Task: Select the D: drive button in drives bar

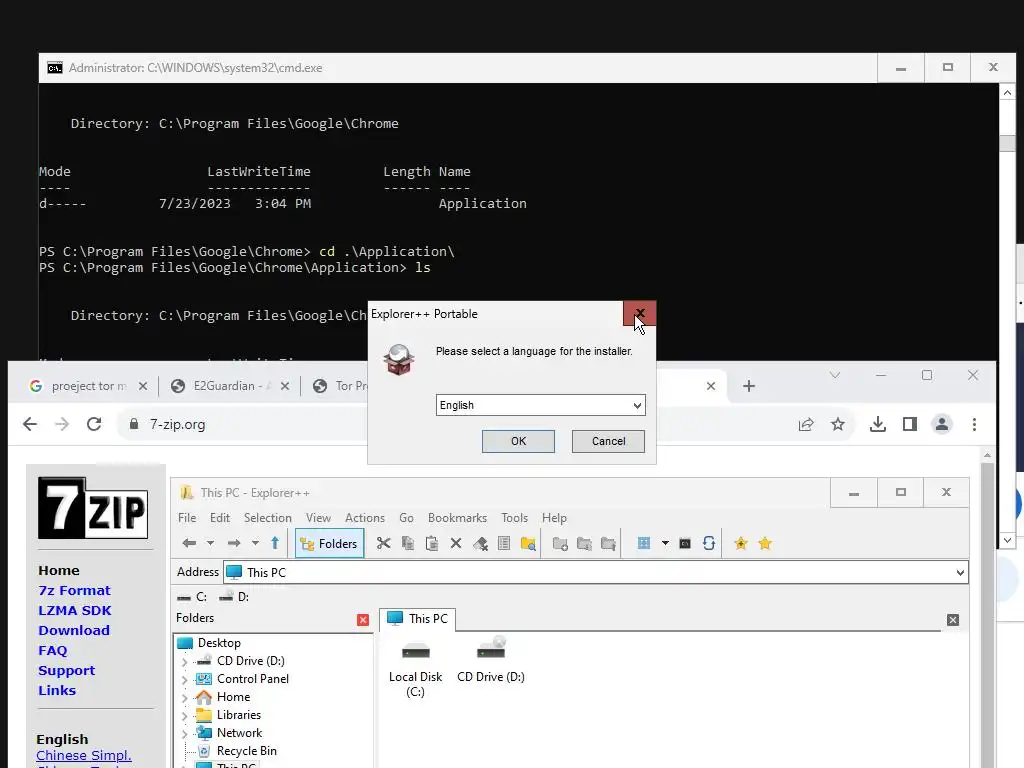Action: click(234, 597)
